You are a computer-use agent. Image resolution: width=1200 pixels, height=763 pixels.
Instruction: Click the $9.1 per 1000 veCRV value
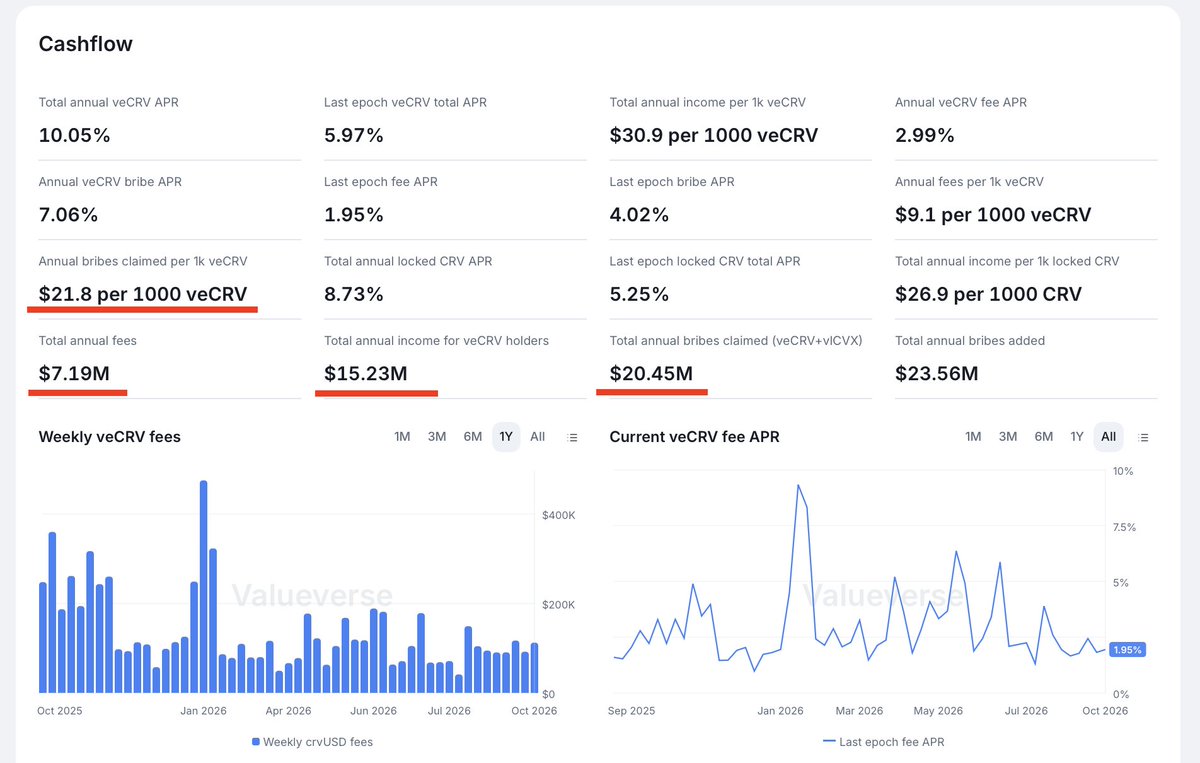coord(993,215)
